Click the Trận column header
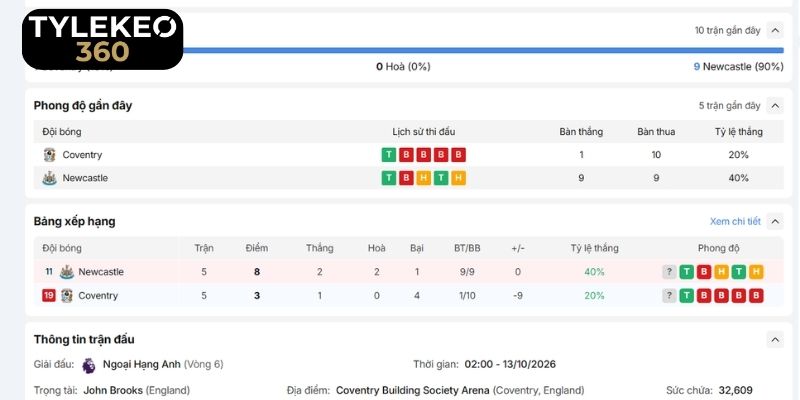This screenshot has width=800, height=400. pos(204,248)
